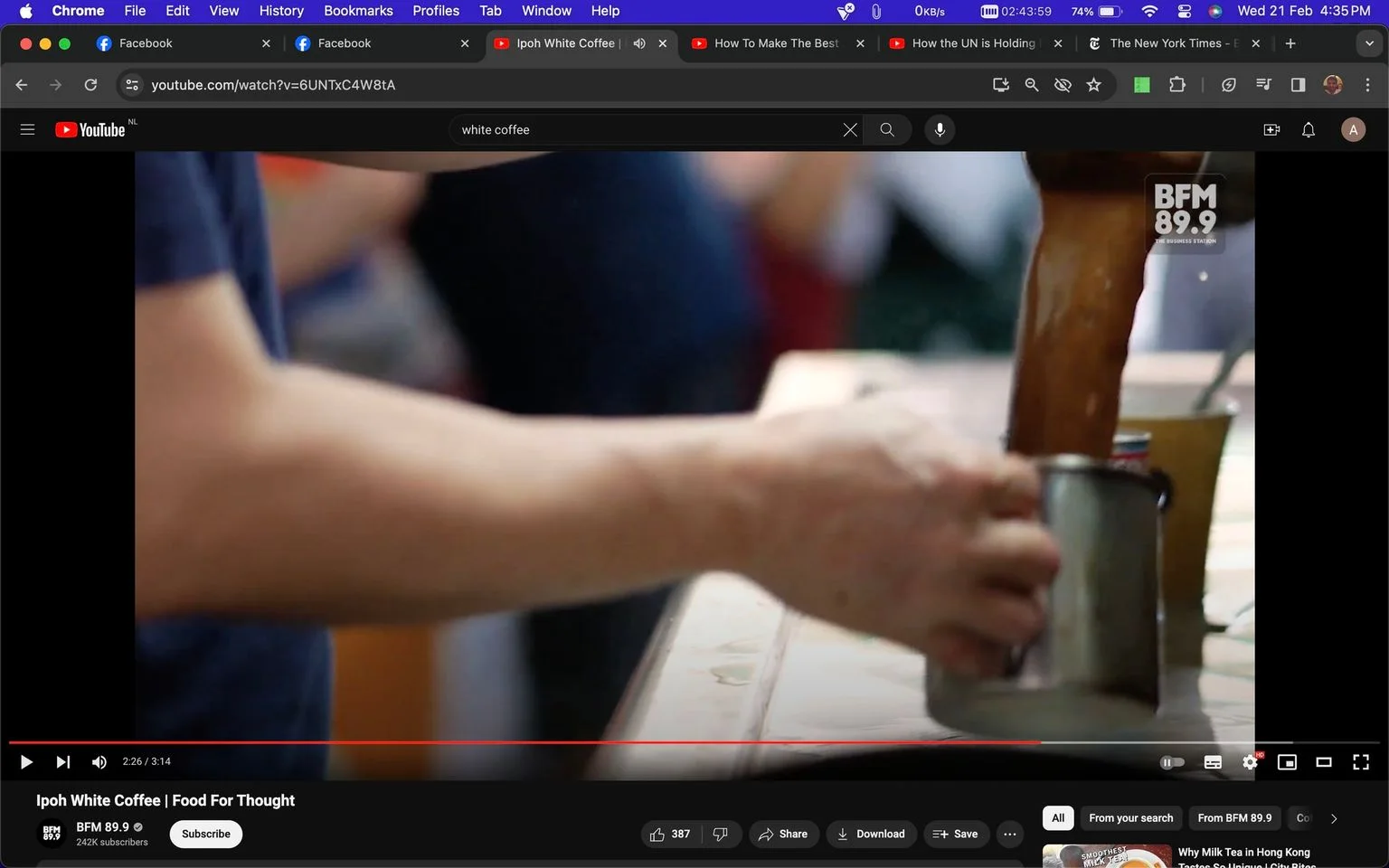Toggle the autoplay switch
Screen dimensions: 1389x868
pyautogui.click(x=1172, y=762)
